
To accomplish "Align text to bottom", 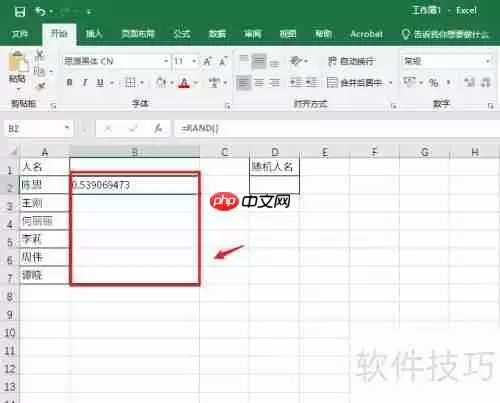I will (x=274, y=63).
